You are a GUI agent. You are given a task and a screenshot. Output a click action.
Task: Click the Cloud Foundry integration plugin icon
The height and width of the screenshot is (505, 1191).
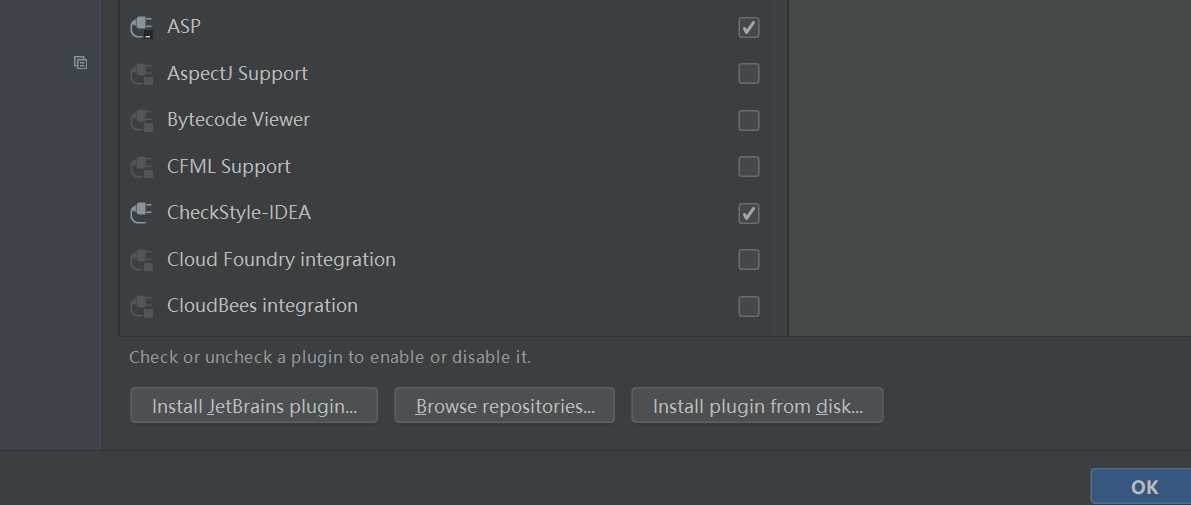point(141,260)
